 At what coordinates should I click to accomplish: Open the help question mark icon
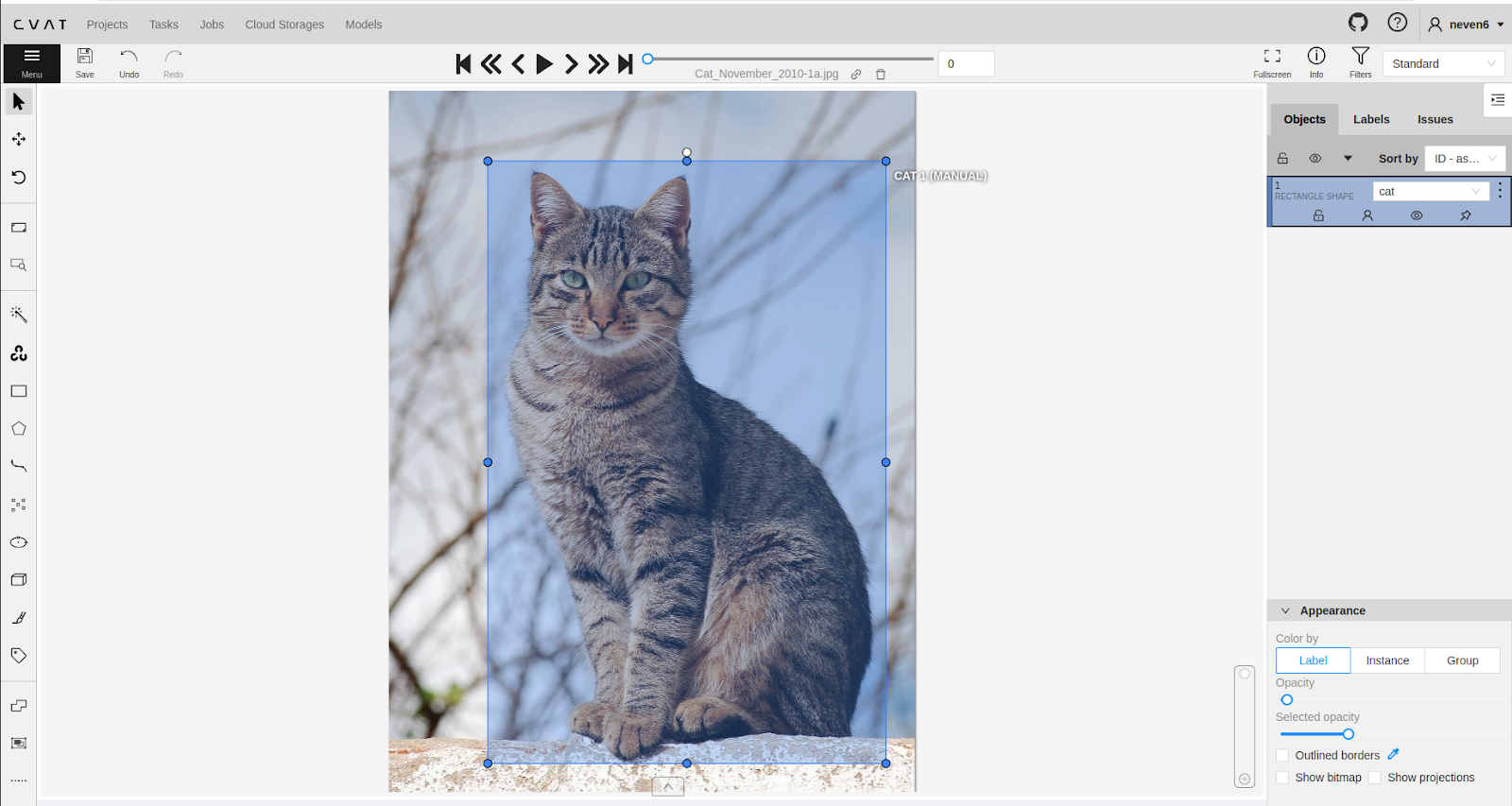[1398, 23]
